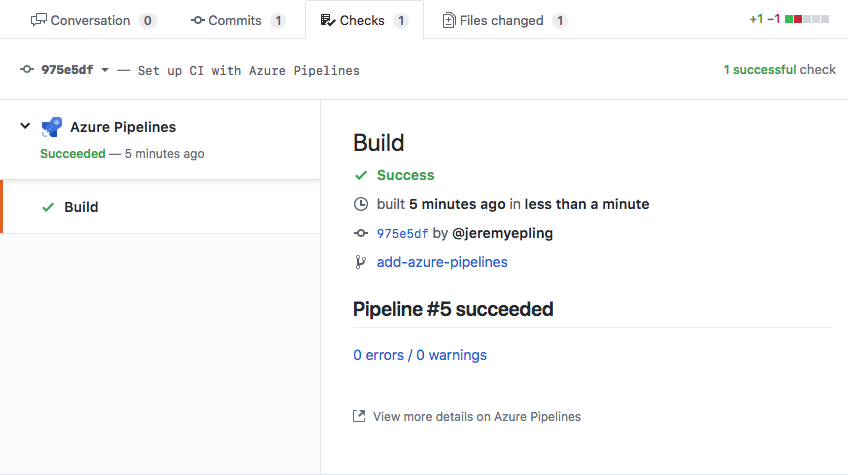Click the external link icon
This screenshot has height=475, width=848.
(359, 416)
